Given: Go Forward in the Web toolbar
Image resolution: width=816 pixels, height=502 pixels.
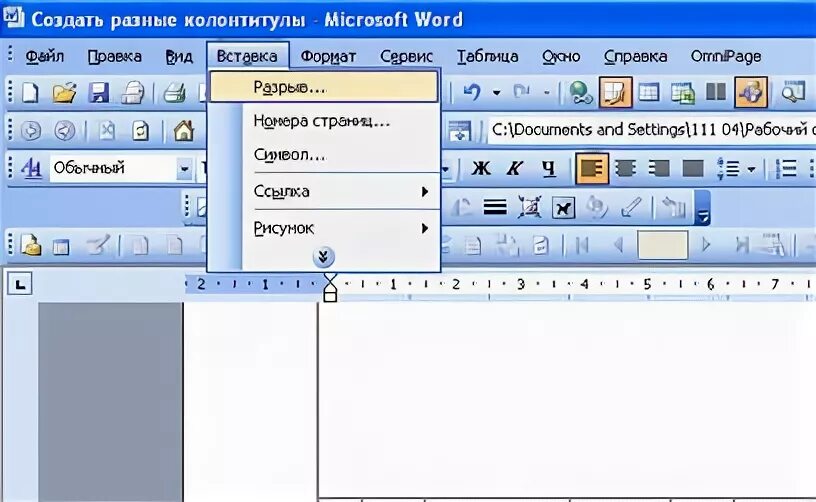Looking at the screenshot, I should coord(65,130).
